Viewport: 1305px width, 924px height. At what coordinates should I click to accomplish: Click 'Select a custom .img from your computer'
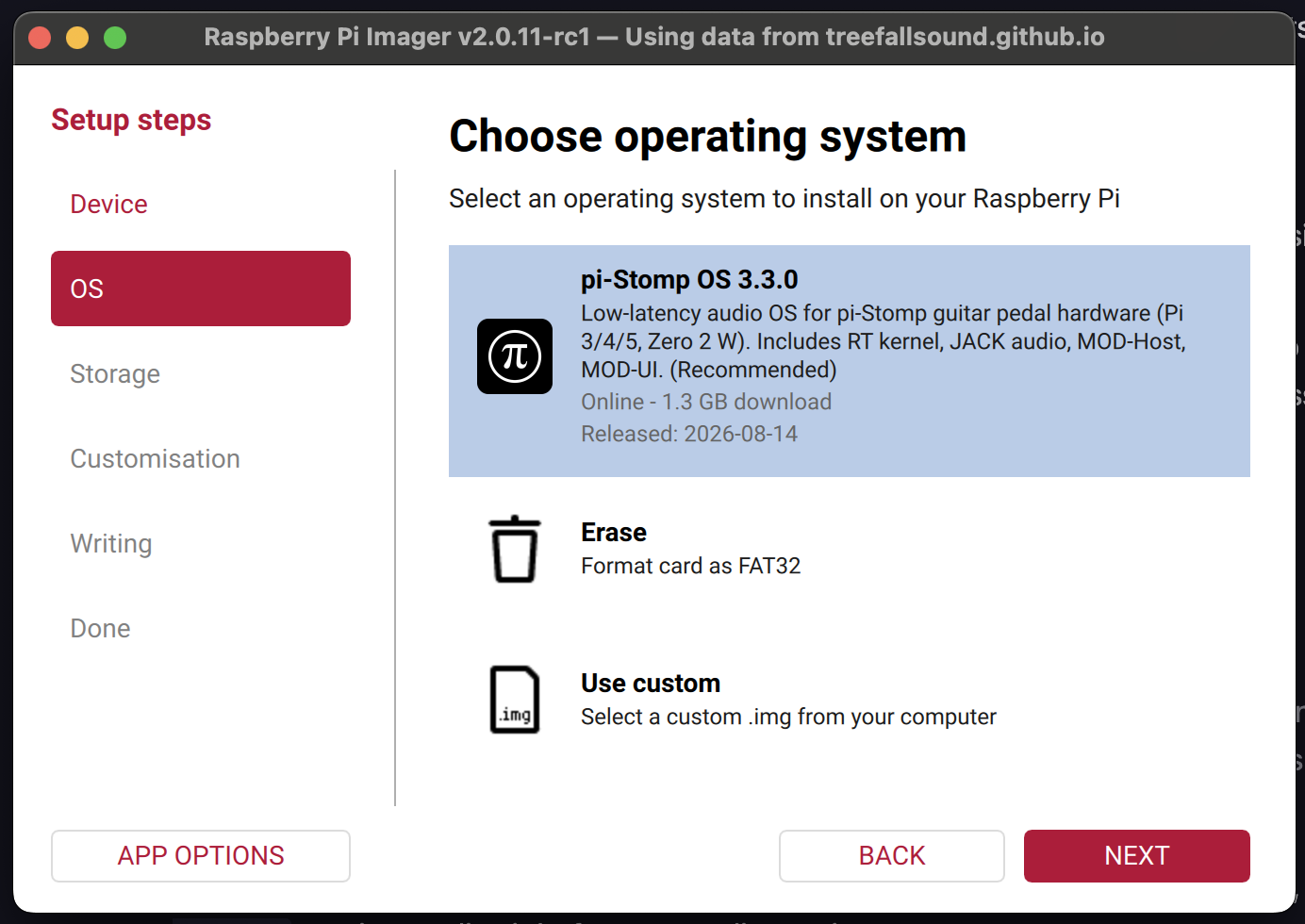pyautogui.click(x=788, y=717)
